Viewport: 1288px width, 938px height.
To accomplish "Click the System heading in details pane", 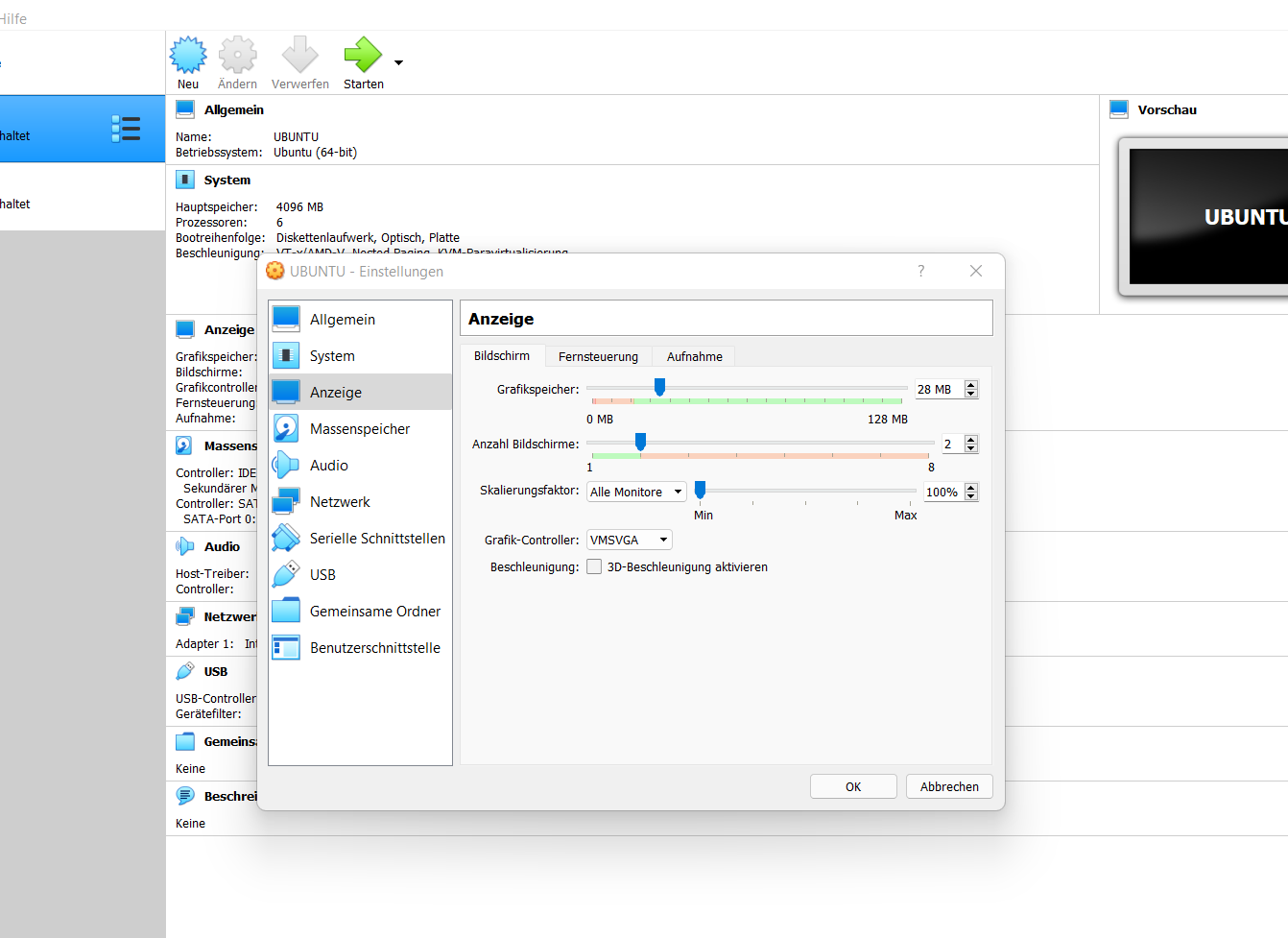I will tap(227, 180).
